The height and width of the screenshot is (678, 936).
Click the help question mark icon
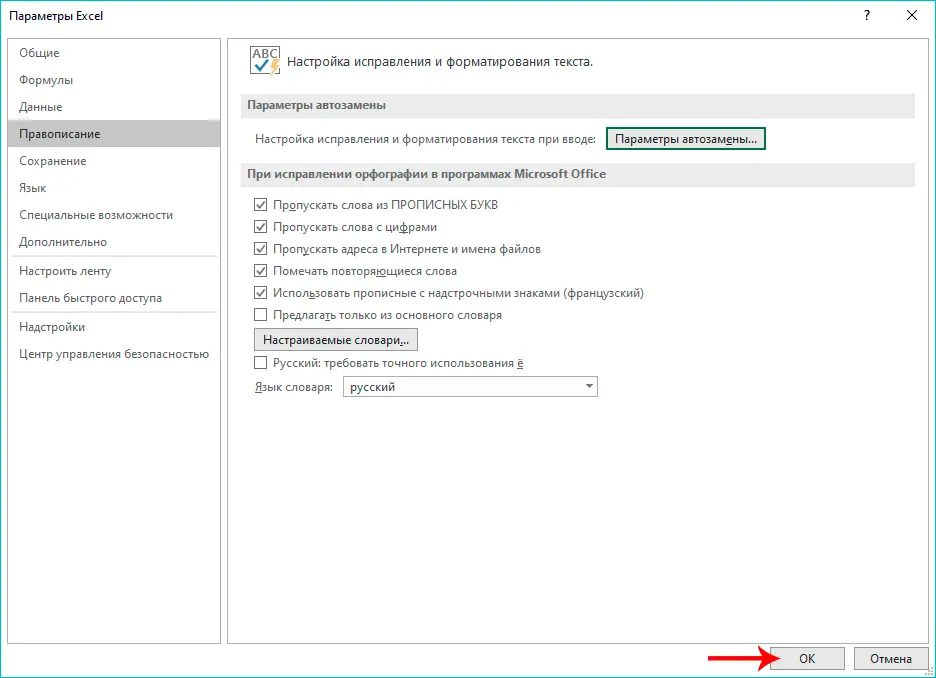click(x=867, y=16)
